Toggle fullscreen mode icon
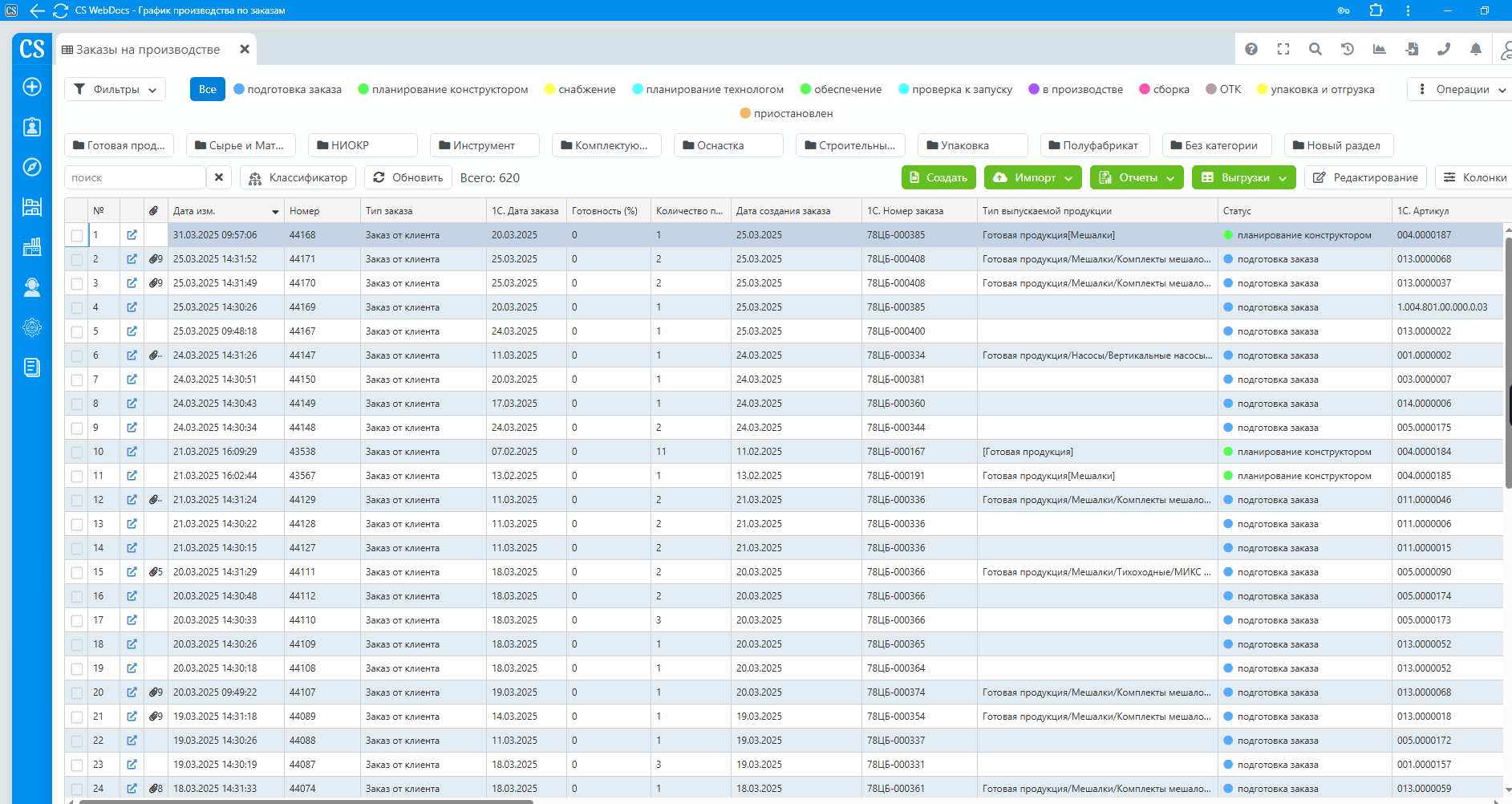This screenshot has height=804, width=1512. point(1283,49)
